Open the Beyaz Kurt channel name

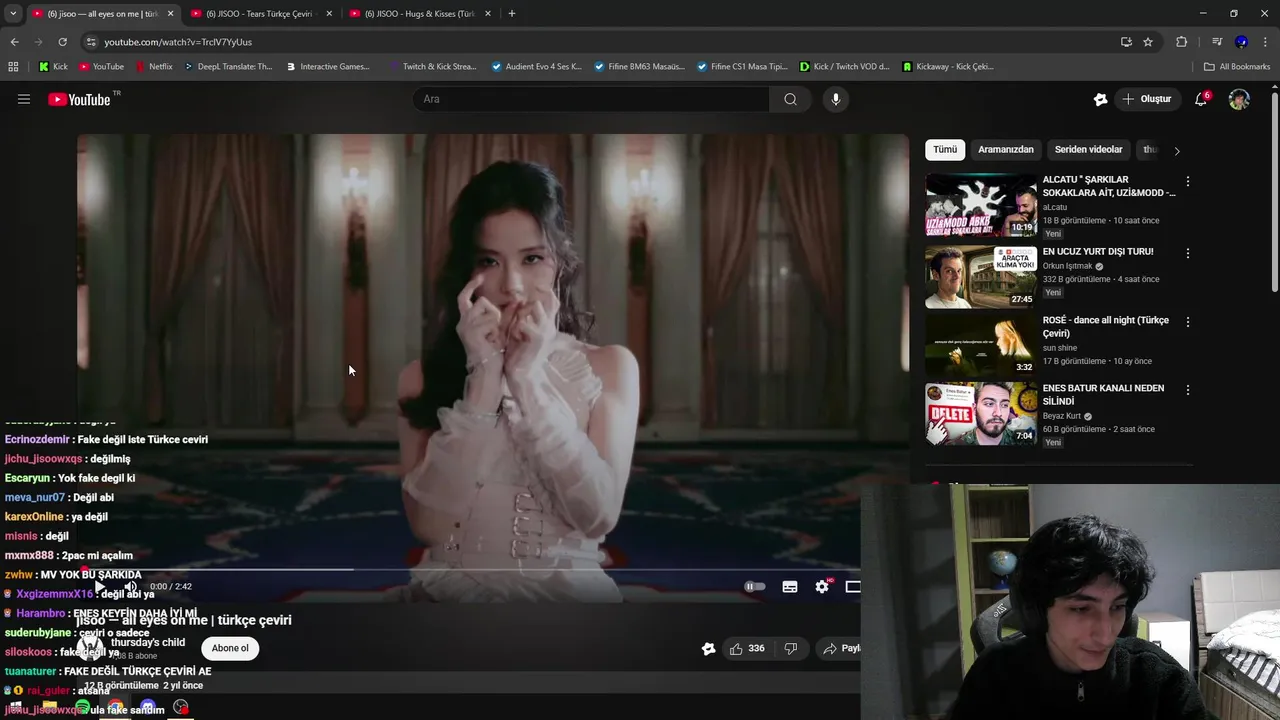pos(1062,416)
